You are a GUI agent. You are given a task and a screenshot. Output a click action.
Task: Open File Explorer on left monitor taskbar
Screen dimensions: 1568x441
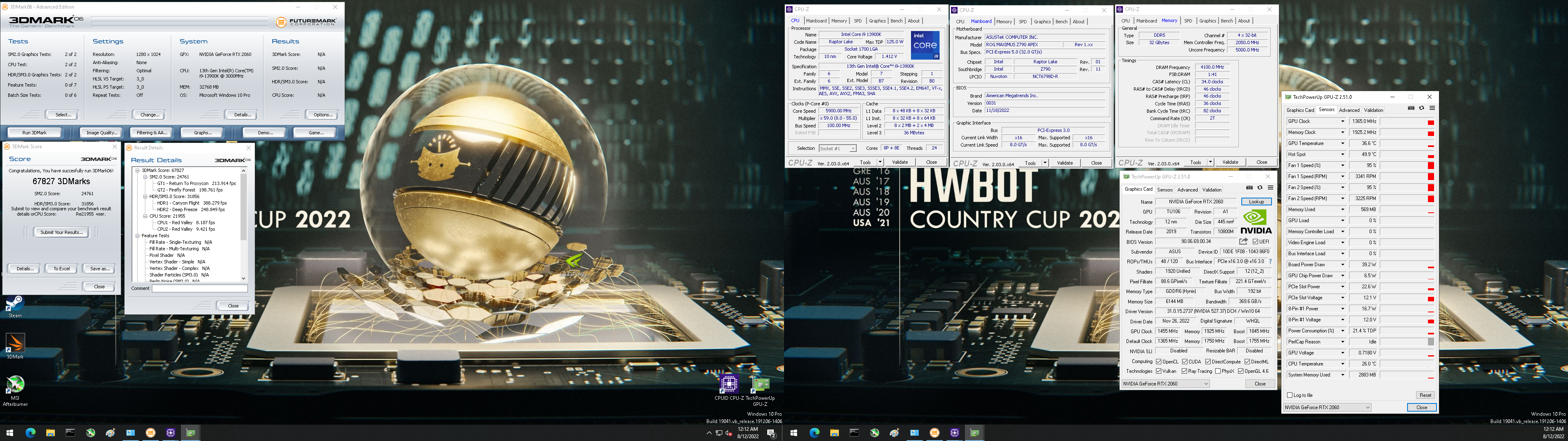51,433
